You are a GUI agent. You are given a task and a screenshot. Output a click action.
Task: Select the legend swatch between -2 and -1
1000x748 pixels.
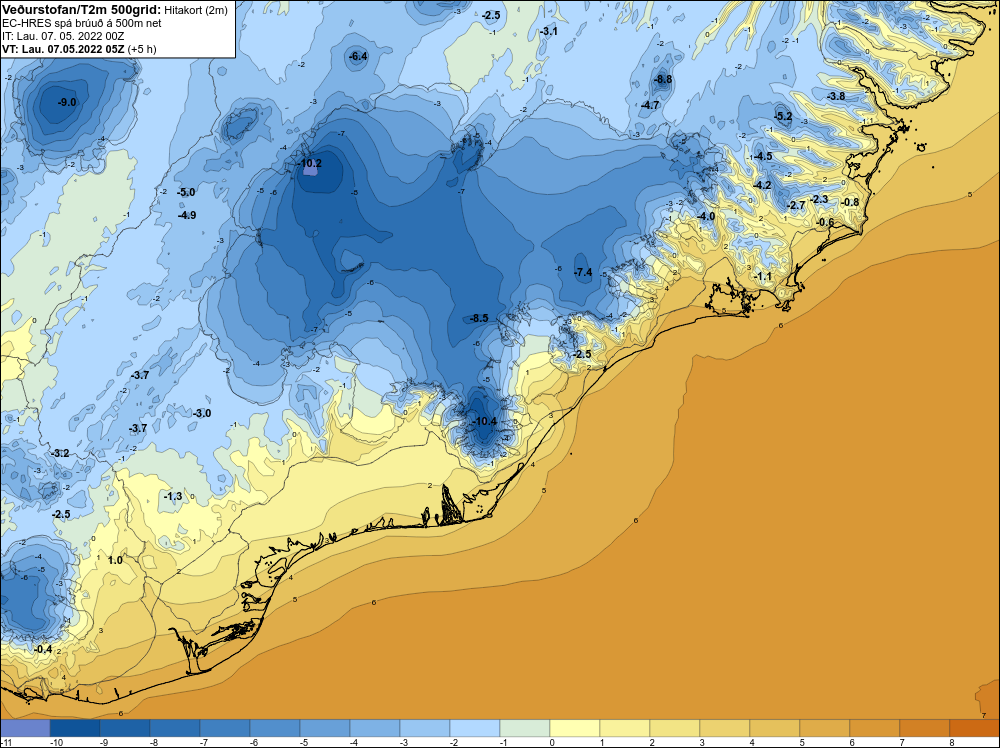pyautogui.click(x=475, y=728)
